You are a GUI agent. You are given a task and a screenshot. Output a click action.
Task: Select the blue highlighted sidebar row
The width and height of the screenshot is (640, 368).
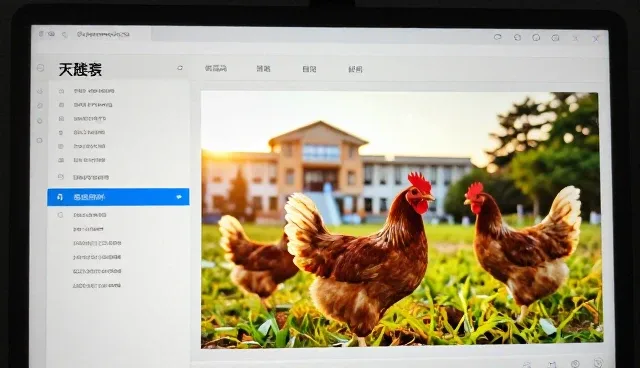pyautogui.click(x=118, y=197)
